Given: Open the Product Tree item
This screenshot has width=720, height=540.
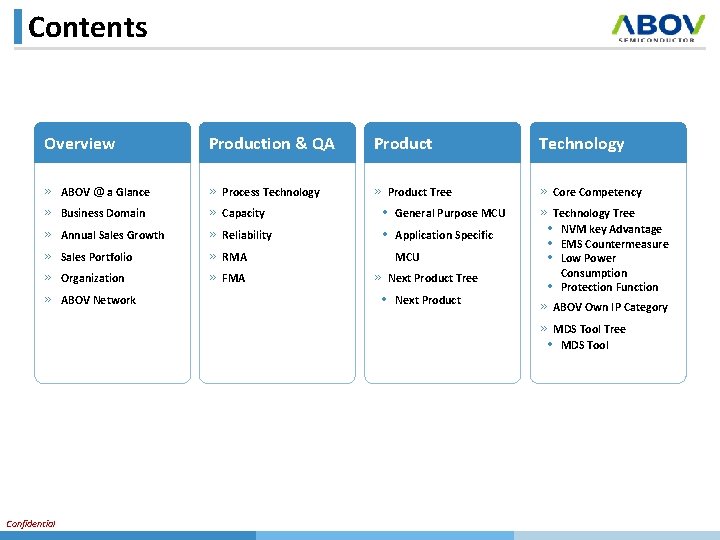Looking at the screenshot, I should [x=420, y=192].
